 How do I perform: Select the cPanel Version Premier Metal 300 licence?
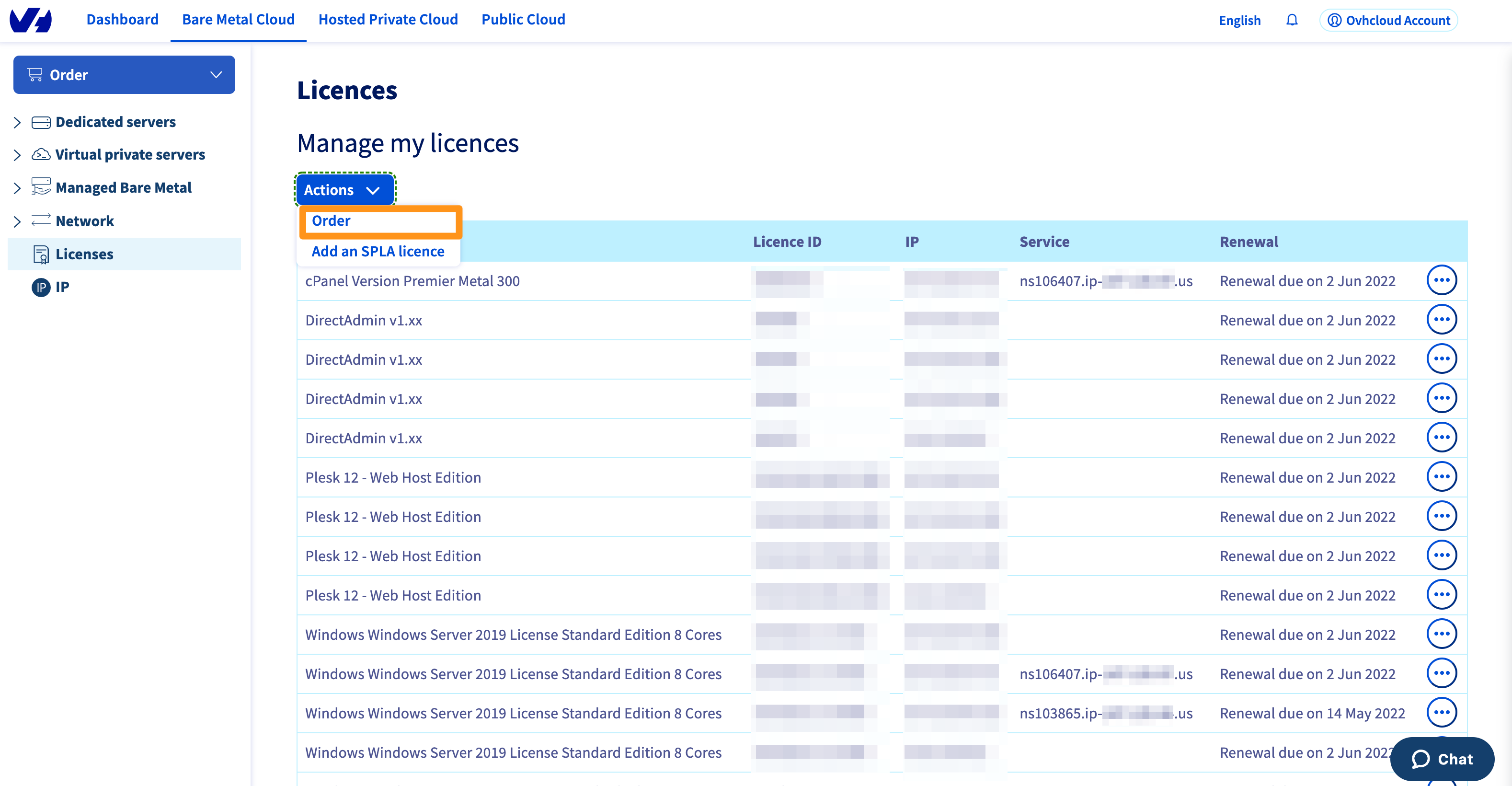click(x=412, y=281)
